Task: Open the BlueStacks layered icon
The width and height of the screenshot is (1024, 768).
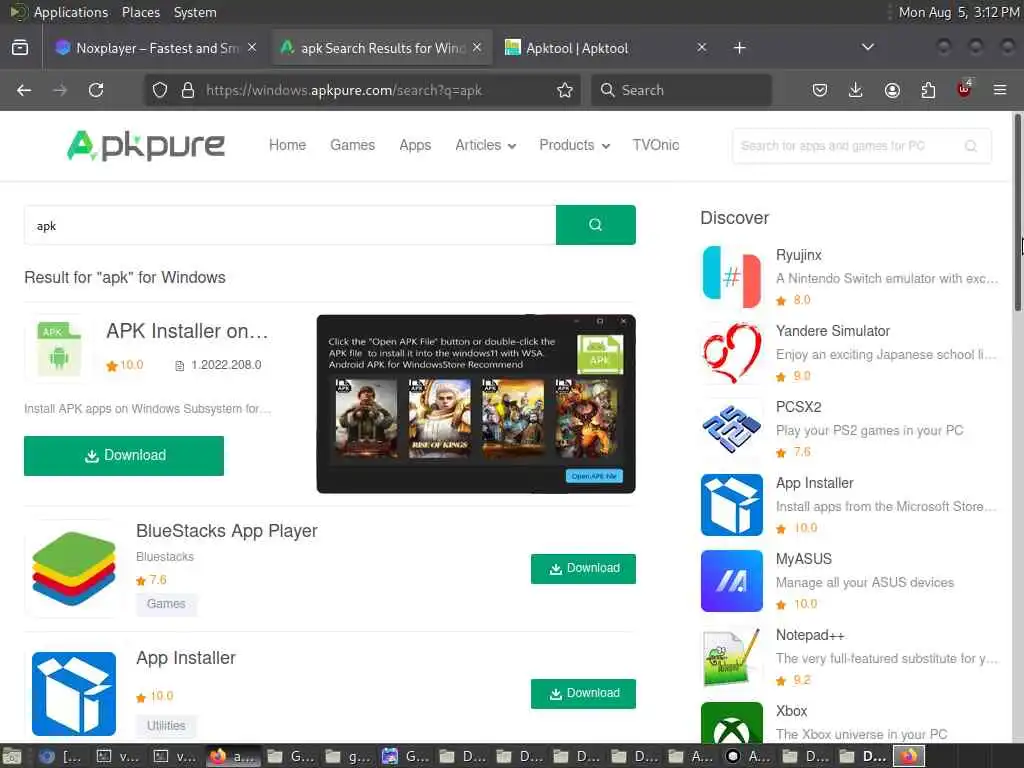Action: (74, 569)
